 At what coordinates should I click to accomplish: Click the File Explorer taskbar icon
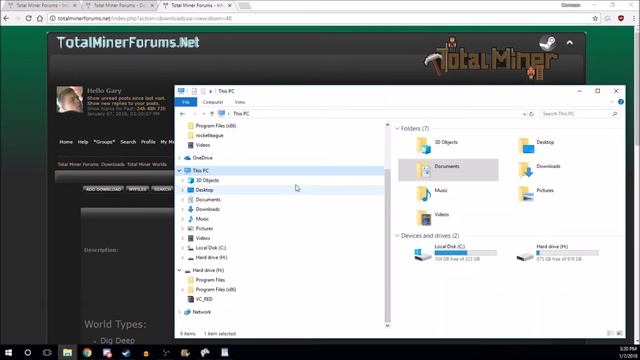[67, 353]
